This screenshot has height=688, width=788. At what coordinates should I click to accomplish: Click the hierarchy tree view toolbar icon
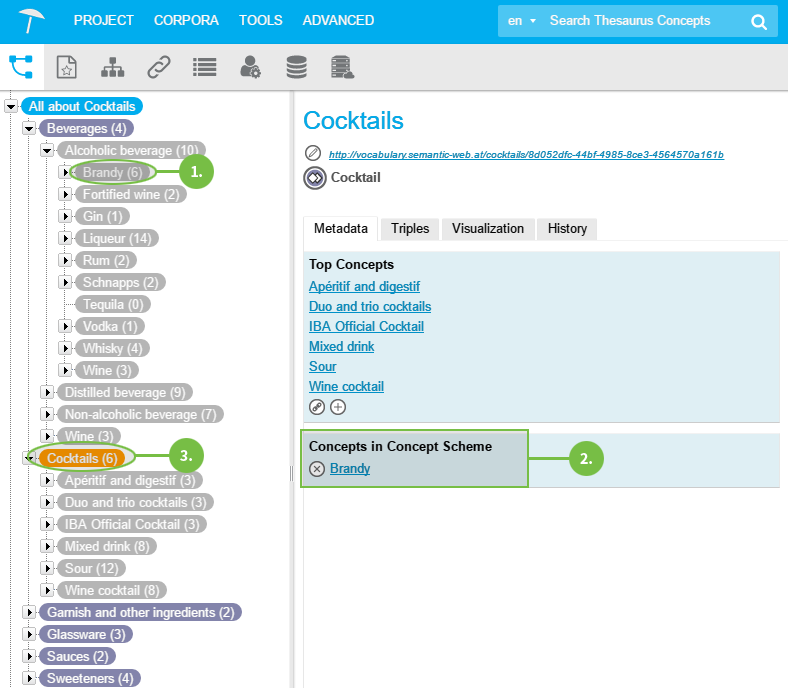tap(21, 67)
